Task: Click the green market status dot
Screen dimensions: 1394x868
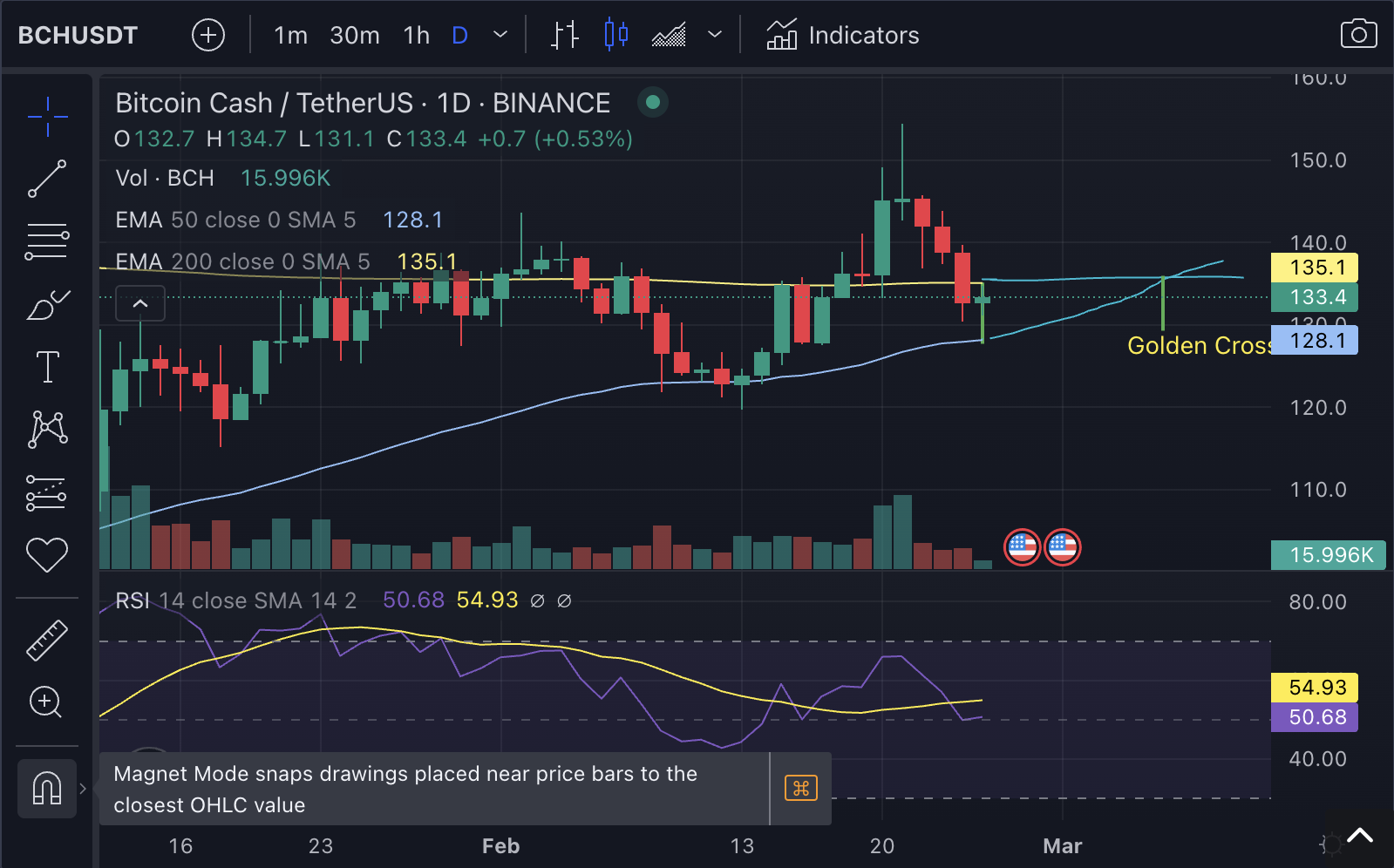Action: point(653,103)
